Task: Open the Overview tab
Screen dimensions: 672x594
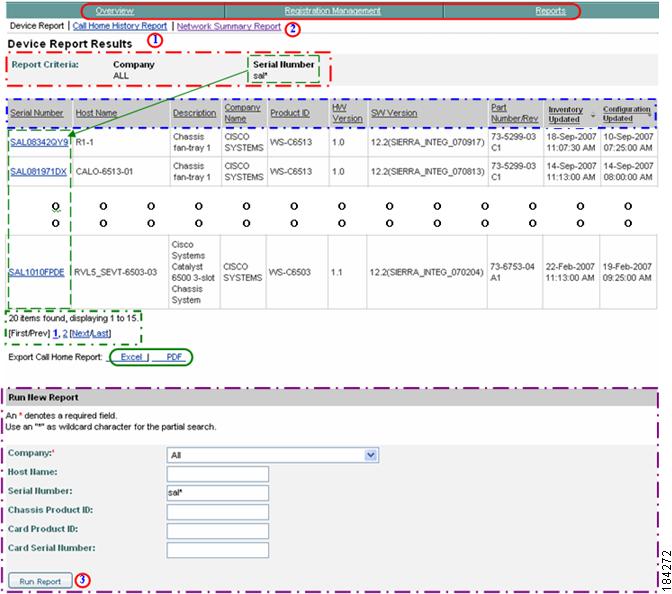Action: pos(114,11)
